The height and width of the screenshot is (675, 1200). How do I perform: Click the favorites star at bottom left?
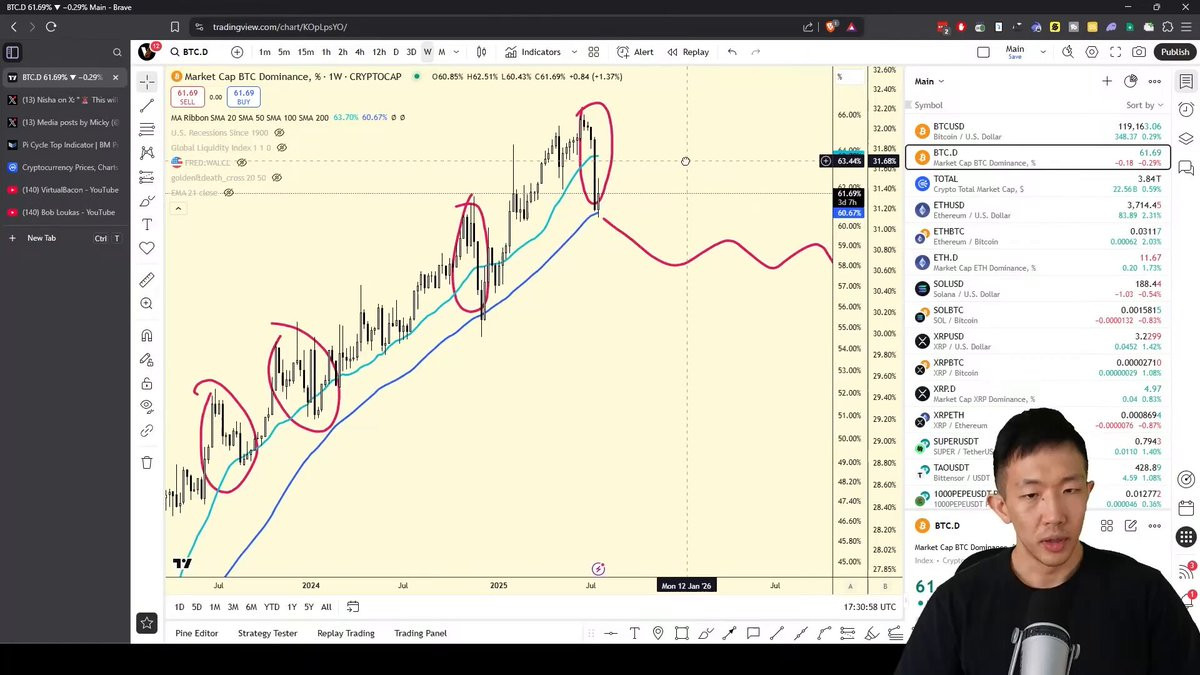147,623
